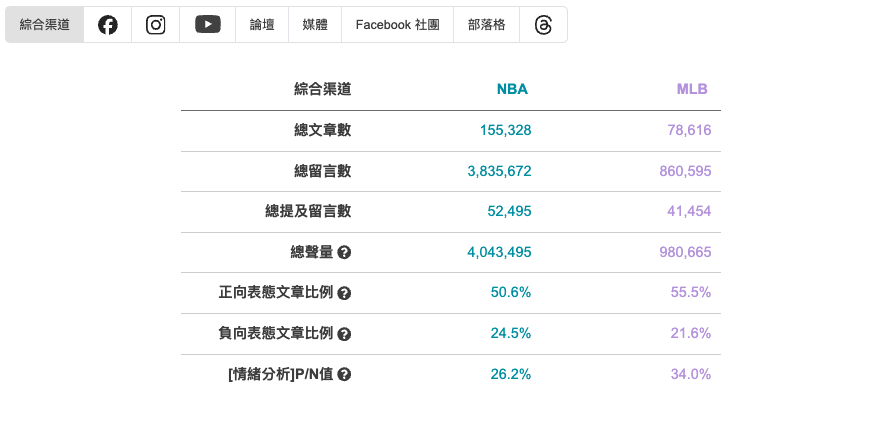Open help icon beside 正向表態文章比例
This screenshot has height=427, width=889.
(344, 293)
